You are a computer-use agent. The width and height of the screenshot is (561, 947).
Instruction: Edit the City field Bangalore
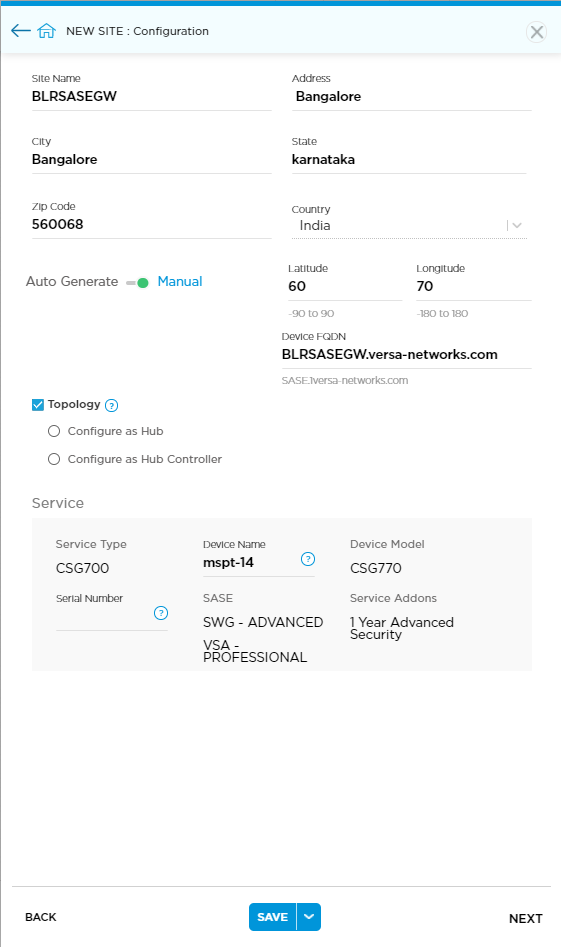coord(152,159)
